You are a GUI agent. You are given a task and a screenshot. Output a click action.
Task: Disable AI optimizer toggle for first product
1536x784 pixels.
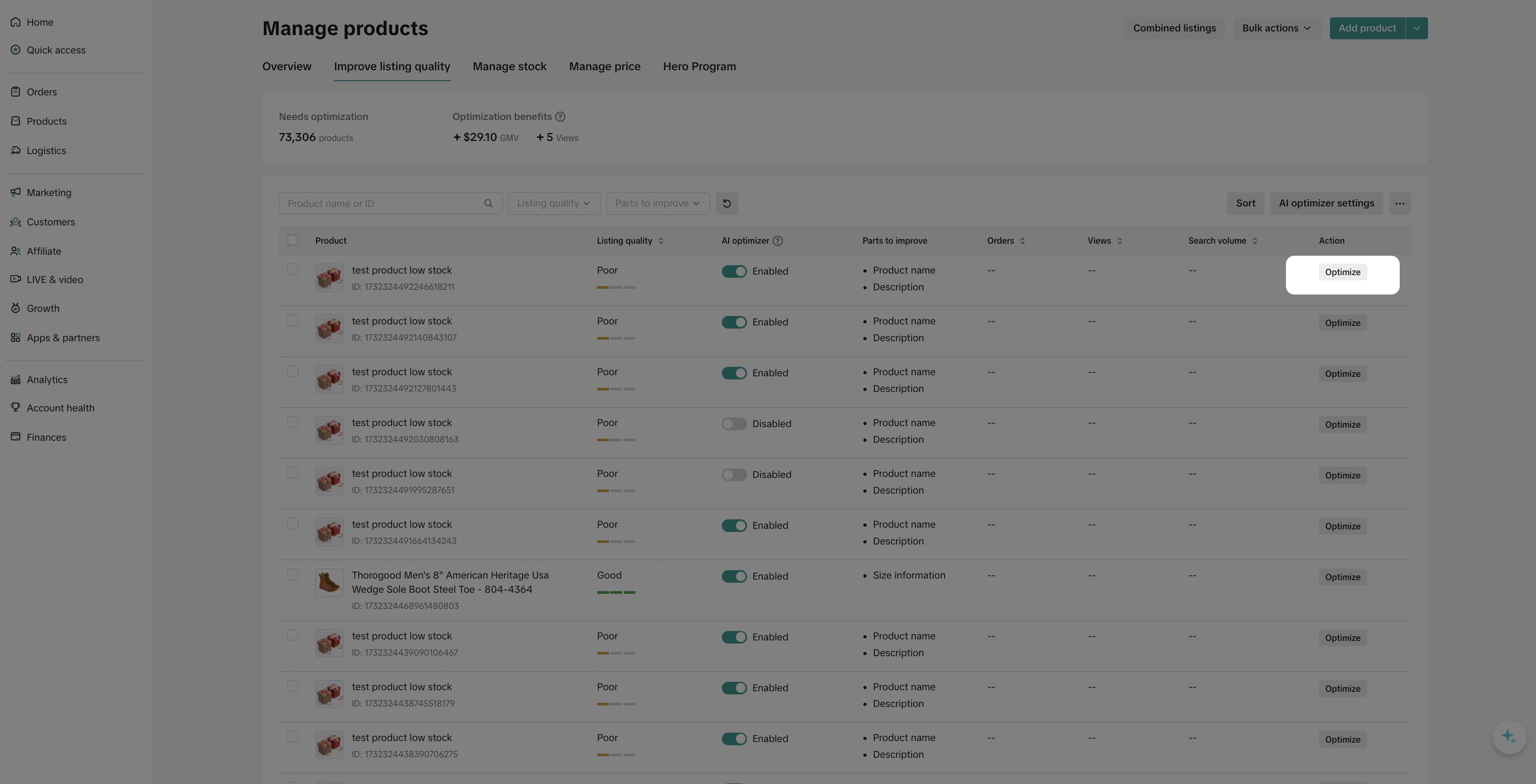[734, 271]
